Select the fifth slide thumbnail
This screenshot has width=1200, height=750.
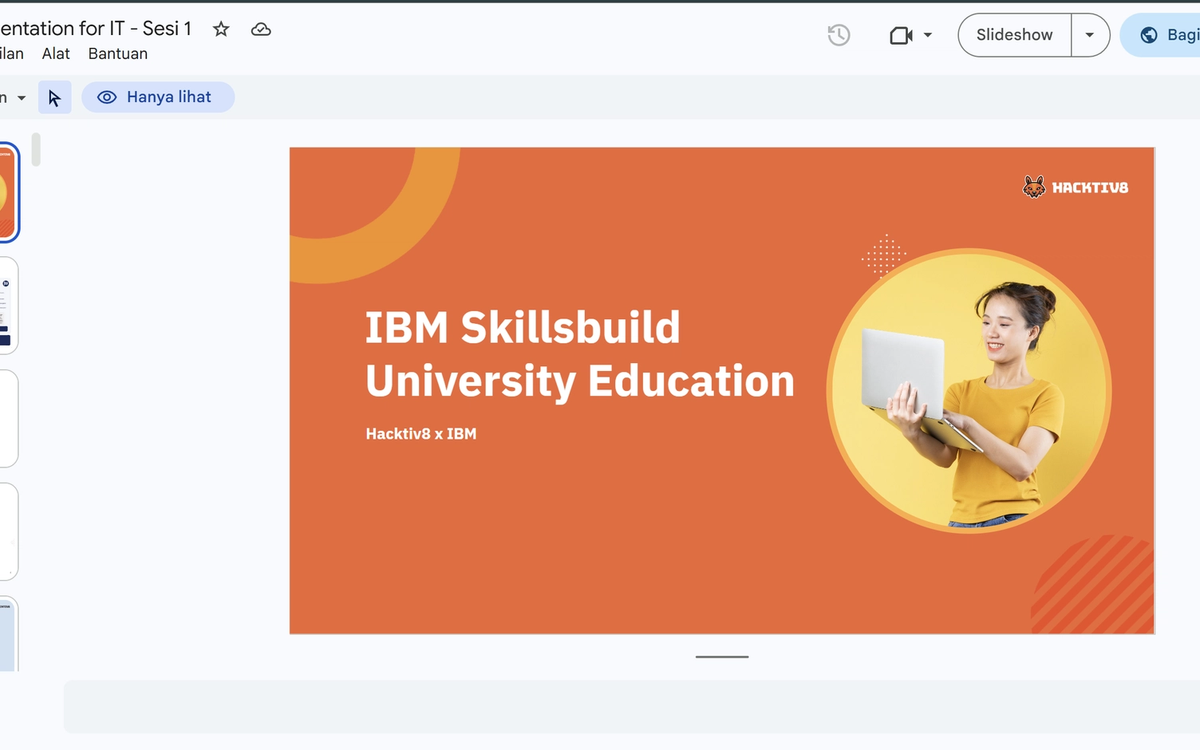(x=8, y=634)
